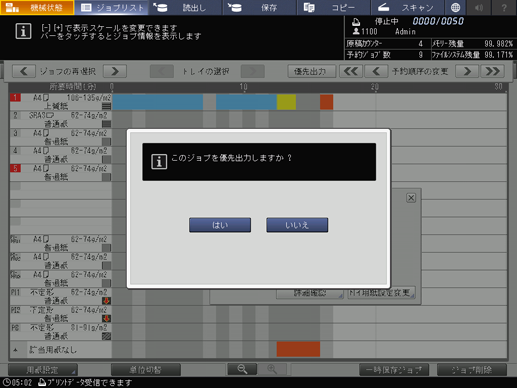
Task: Click the 単位切替 button
Action: (146, 370)
